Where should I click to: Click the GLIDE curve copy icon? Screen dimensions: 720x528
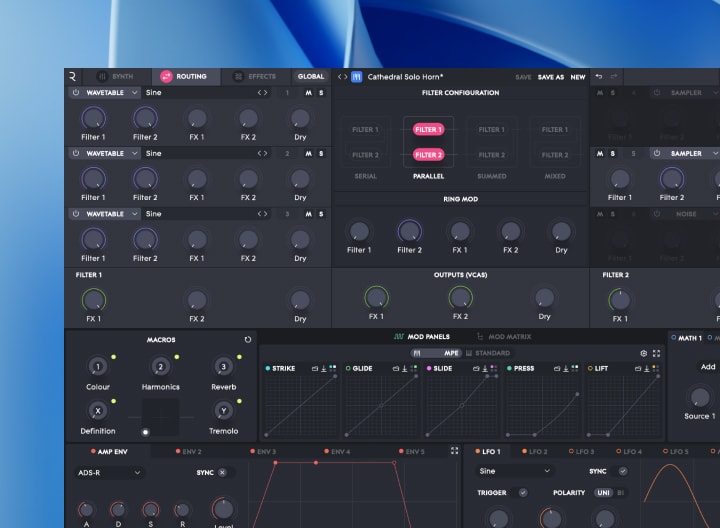[396, 368]
